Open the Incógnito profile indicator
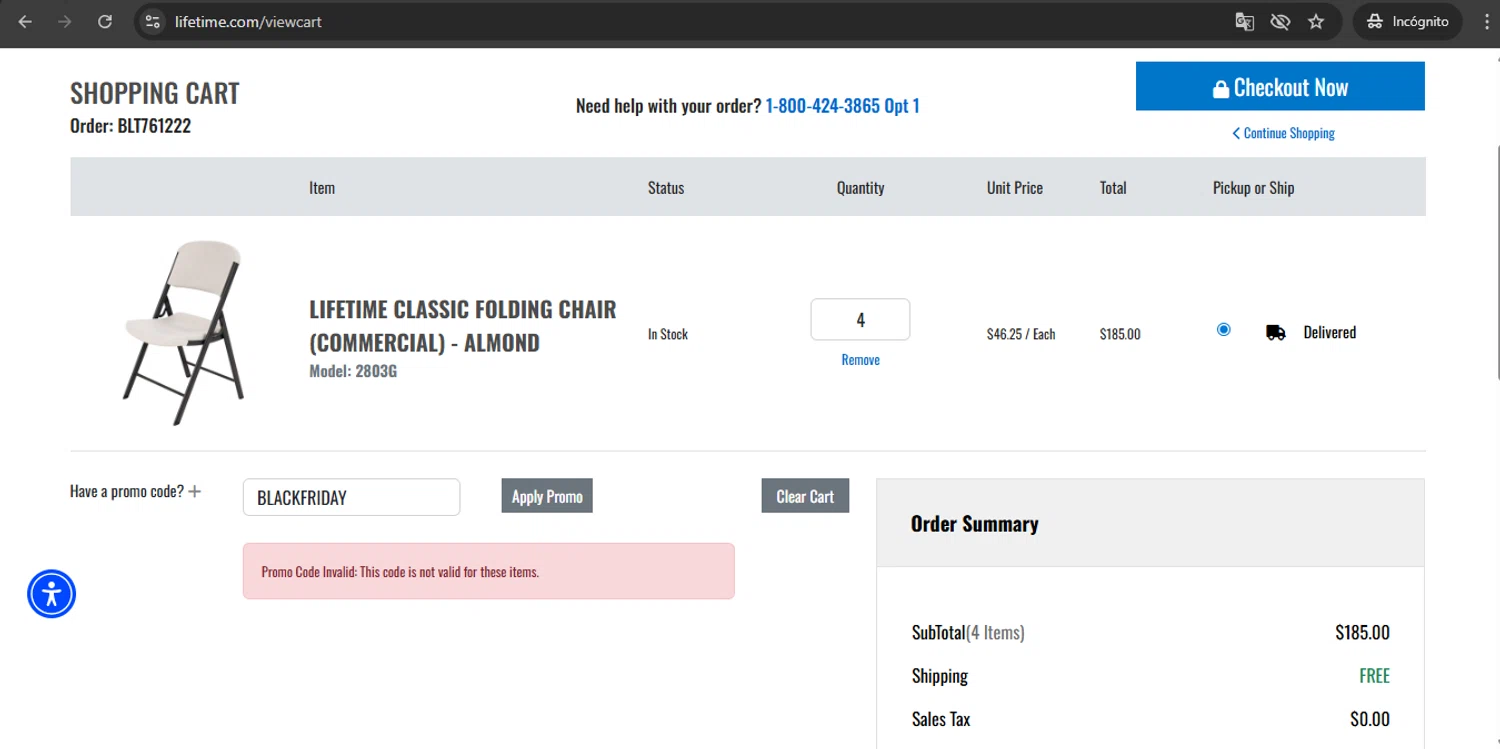 pyautogui.click(x=1408, y=21)
